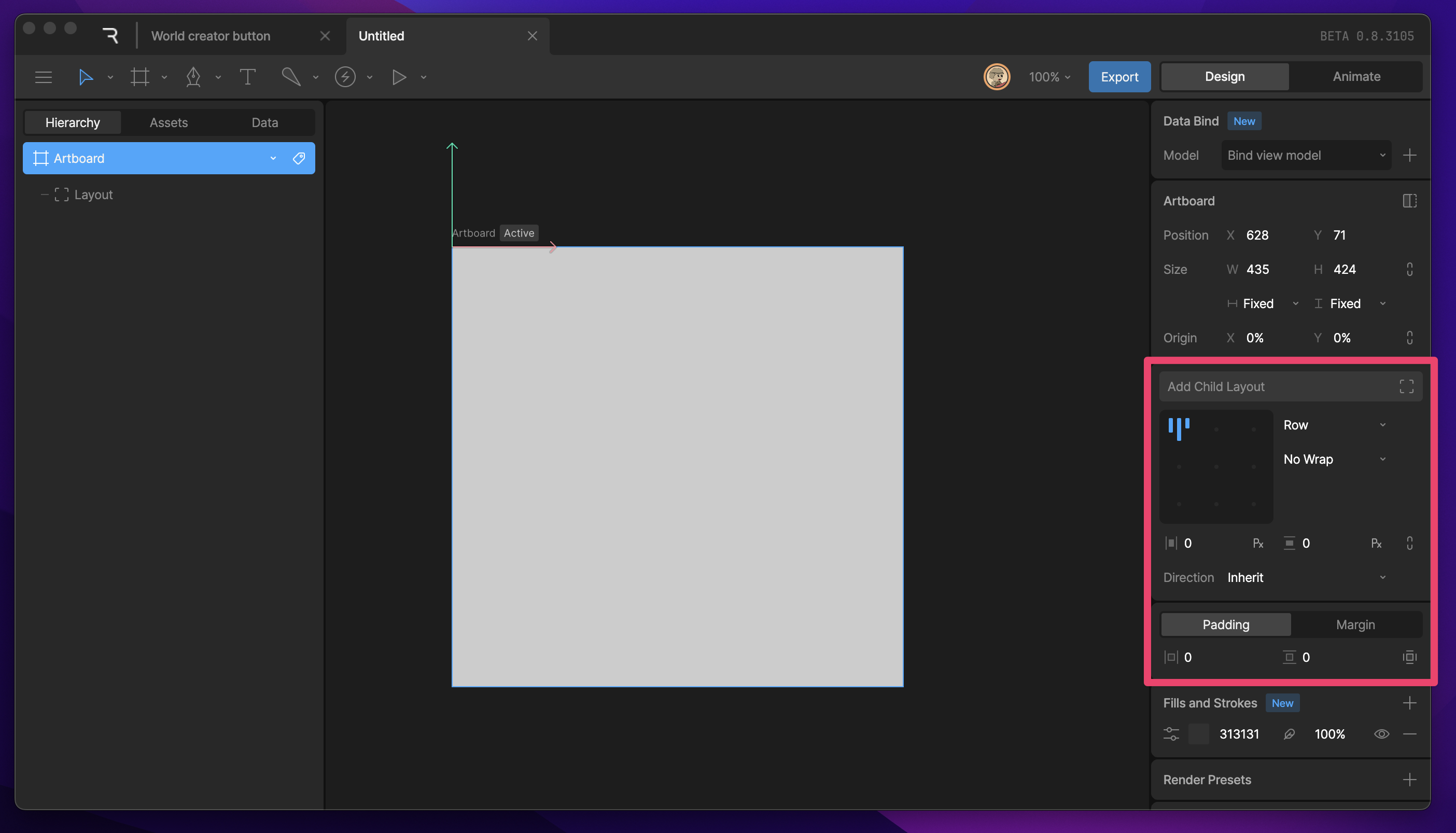This screenshot has width=1456, height=833.
Task: Open the No Wrap dropdown
Action: [1383, 459]
